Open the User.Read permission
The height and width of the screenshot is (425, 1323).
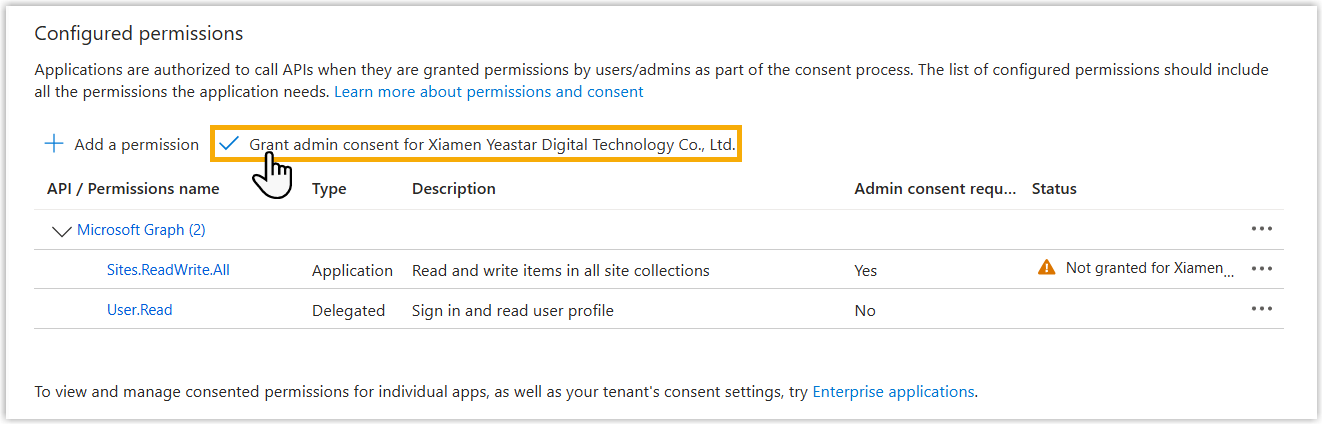pyautogui.click(x=140, y=310)
